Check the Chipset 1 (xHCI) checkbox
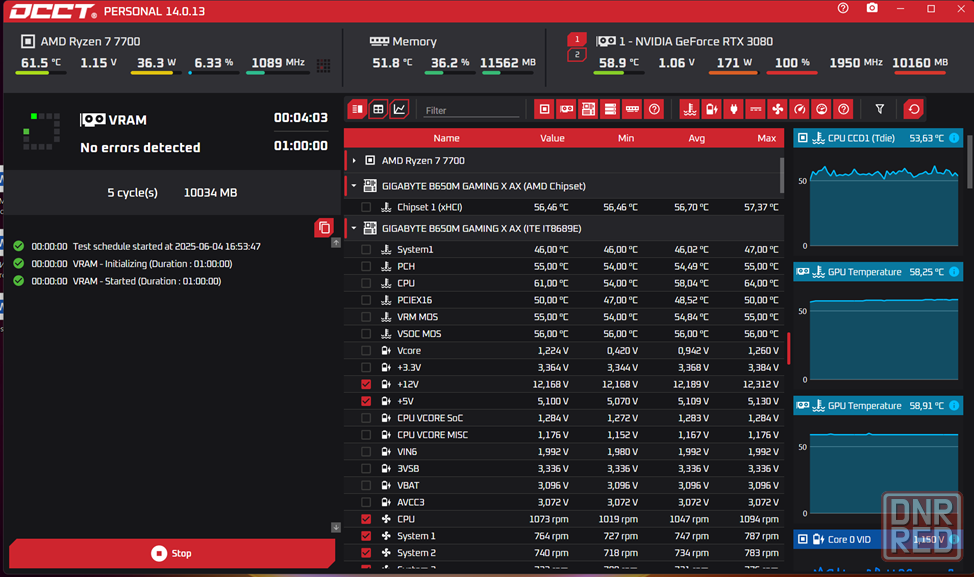 tap(366, 207)
